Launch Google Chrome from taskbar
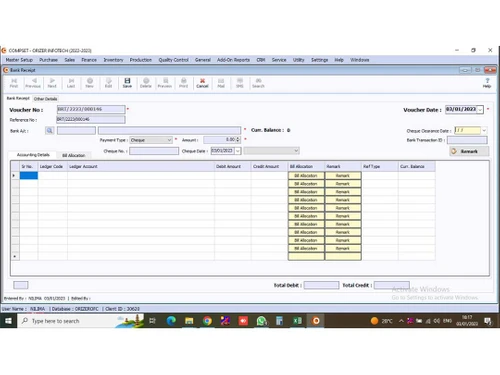This screenshot has height=375, width=500. coord(207,321)
